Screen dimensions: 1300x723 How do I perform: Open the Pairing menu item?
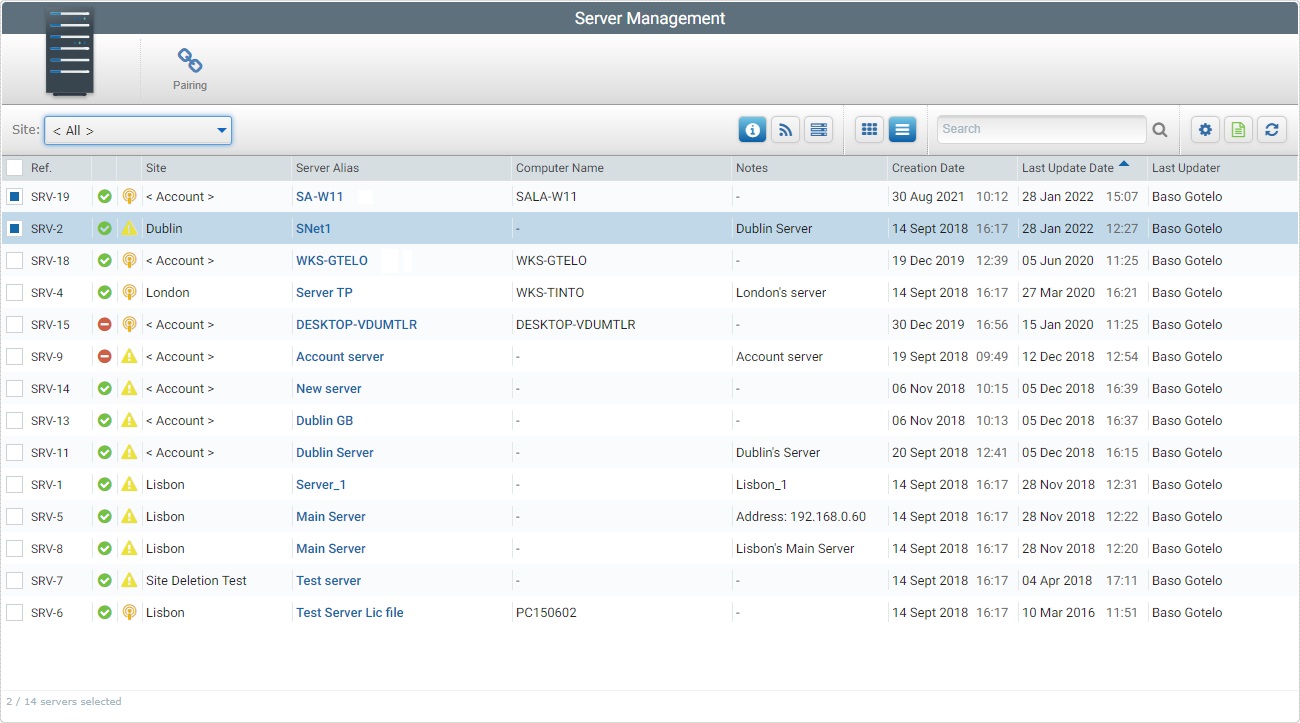[189, 68]
